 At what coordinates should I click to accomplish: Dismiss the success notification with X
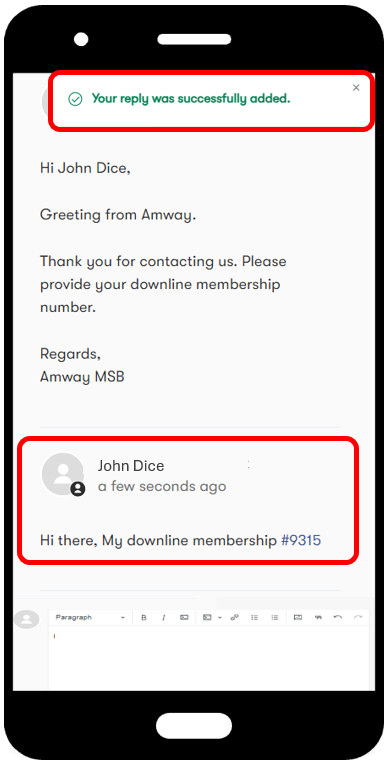356,88
